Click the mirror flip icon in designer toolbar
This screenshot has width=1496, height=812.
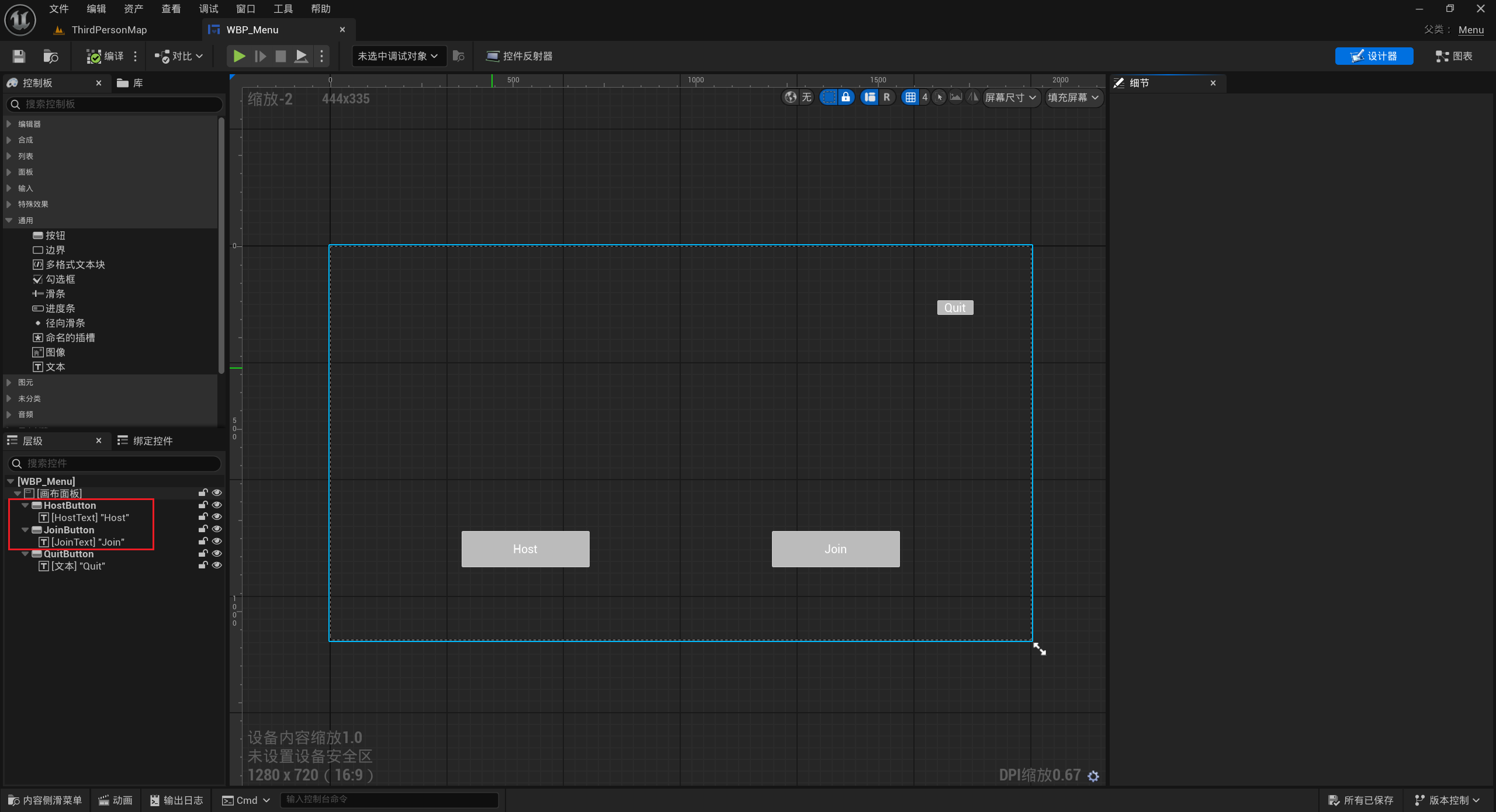tap(973, 97)
